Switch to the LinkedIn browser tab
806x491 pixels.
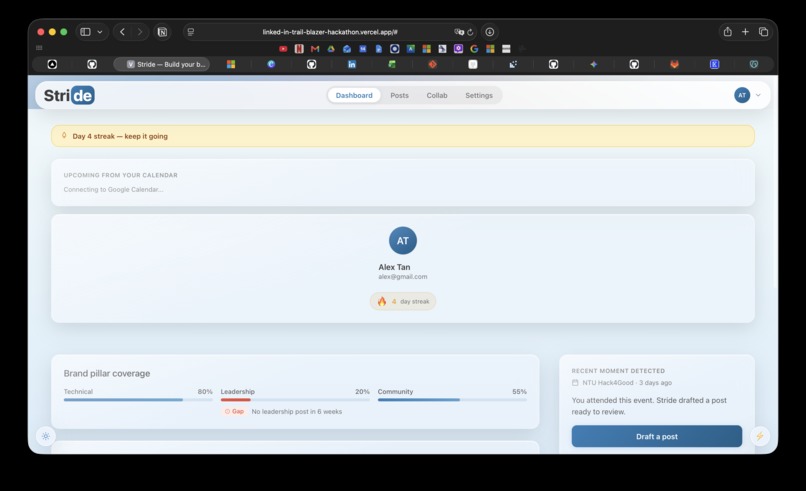[x=352, y=64]
